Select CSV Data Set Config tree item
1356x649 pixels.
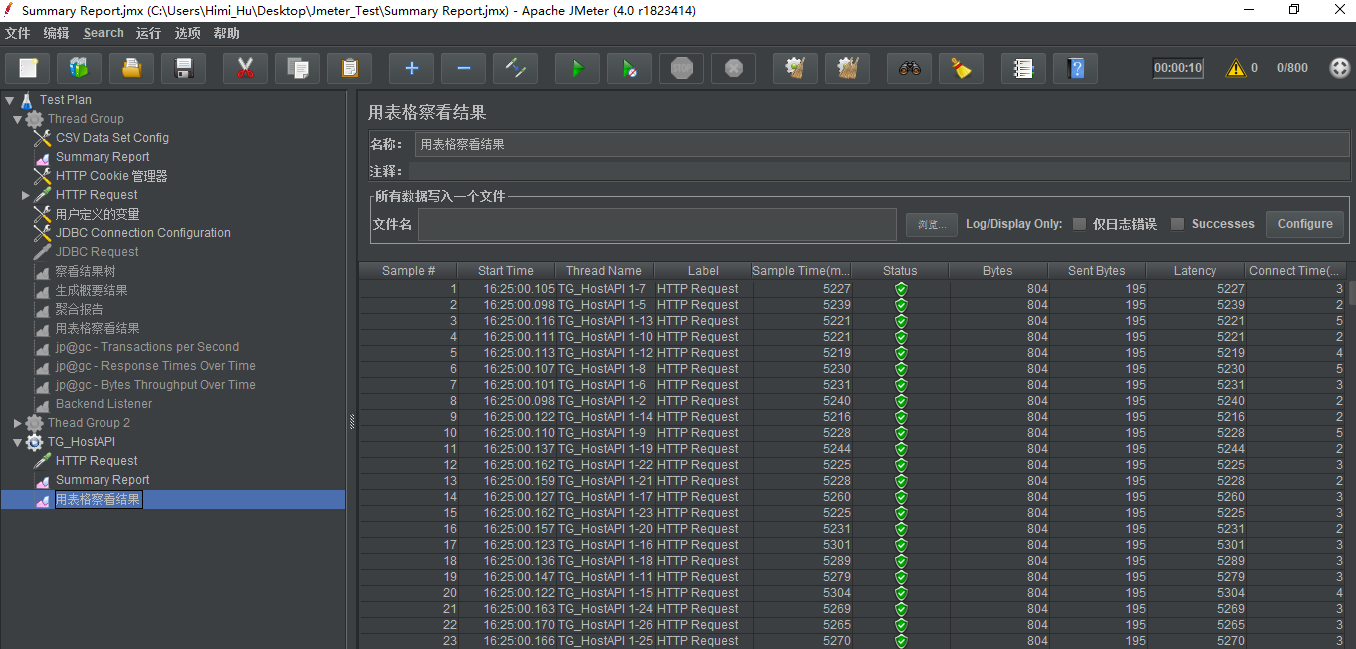pos(112,138)
